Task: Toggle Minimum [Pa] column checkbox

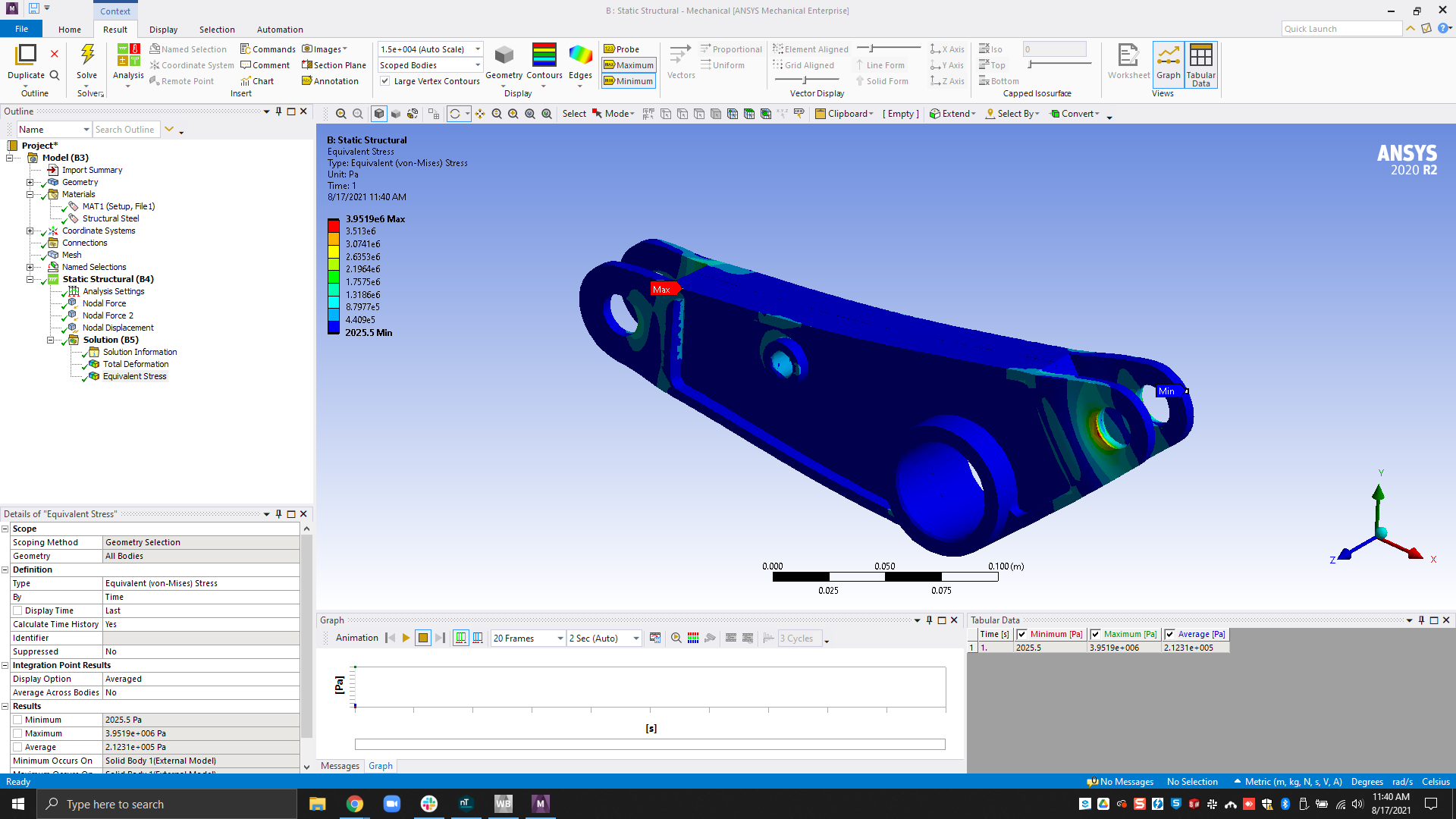Action: click(x=1021, y=635)
